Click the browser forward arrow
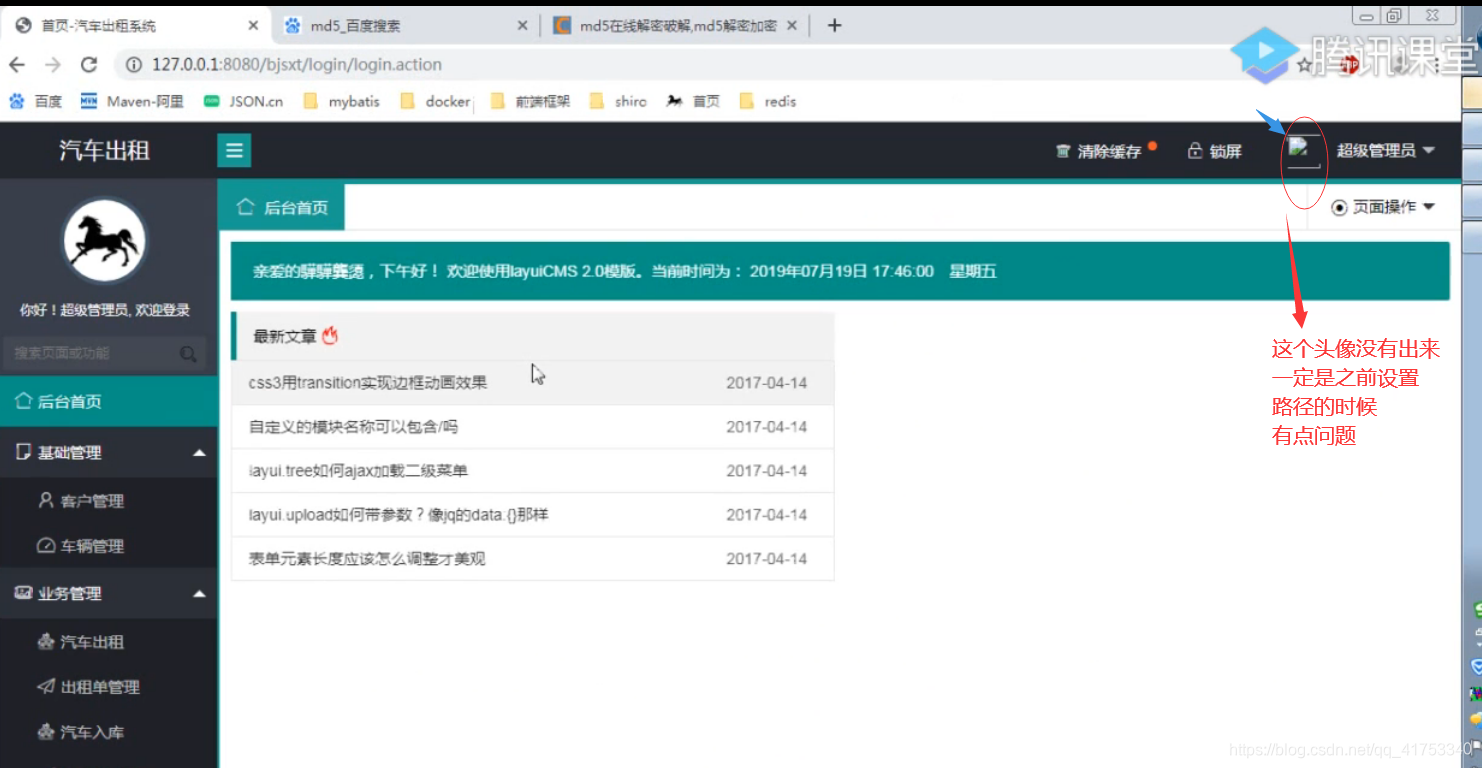The width and height of the screenshot is (1482, 768). click(x=53, y=65)
